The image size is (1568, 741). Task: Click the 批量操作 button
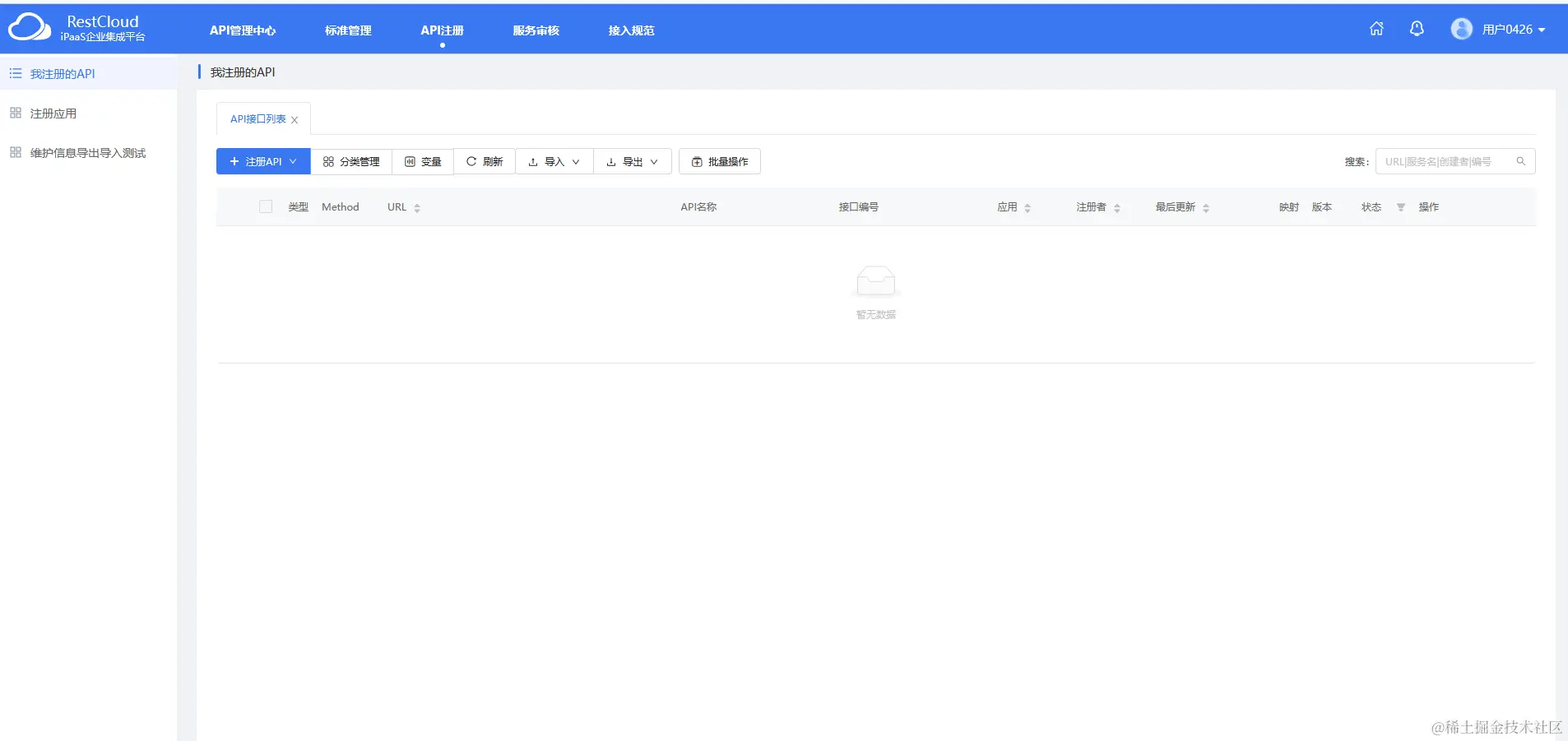point(720,161)
